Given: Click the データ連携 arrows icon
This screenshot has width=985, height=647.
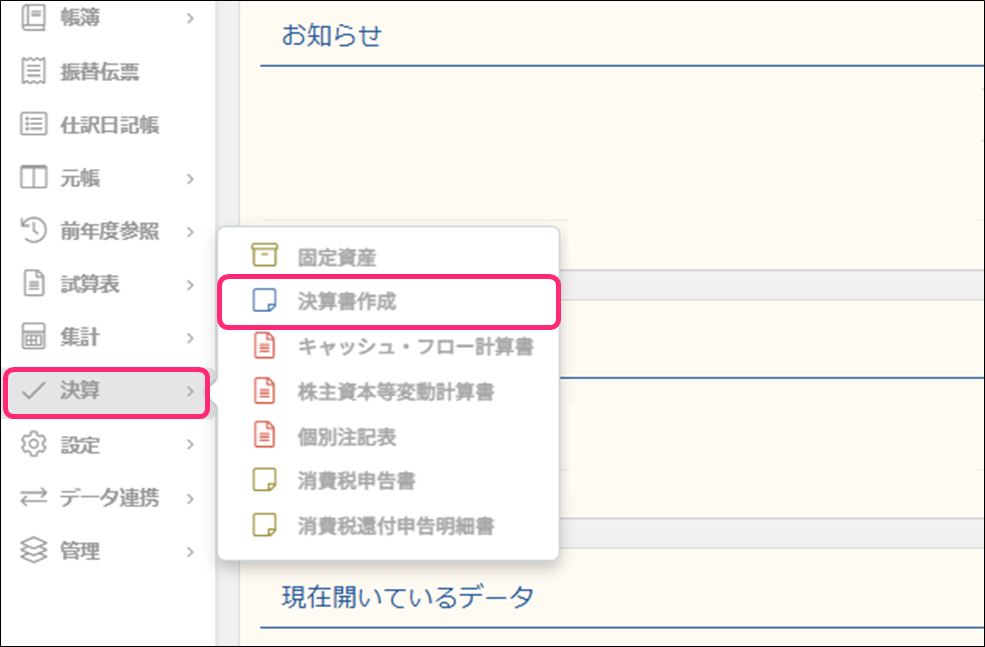Looking at the screenshot, I should click(34, 498).
